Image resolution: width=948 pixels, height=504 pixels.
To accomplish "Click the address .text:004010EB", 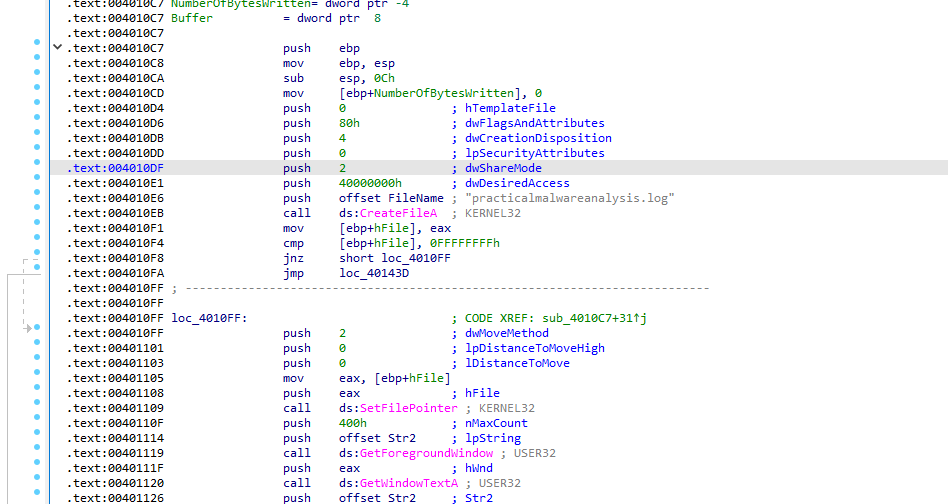I will 115,213.
